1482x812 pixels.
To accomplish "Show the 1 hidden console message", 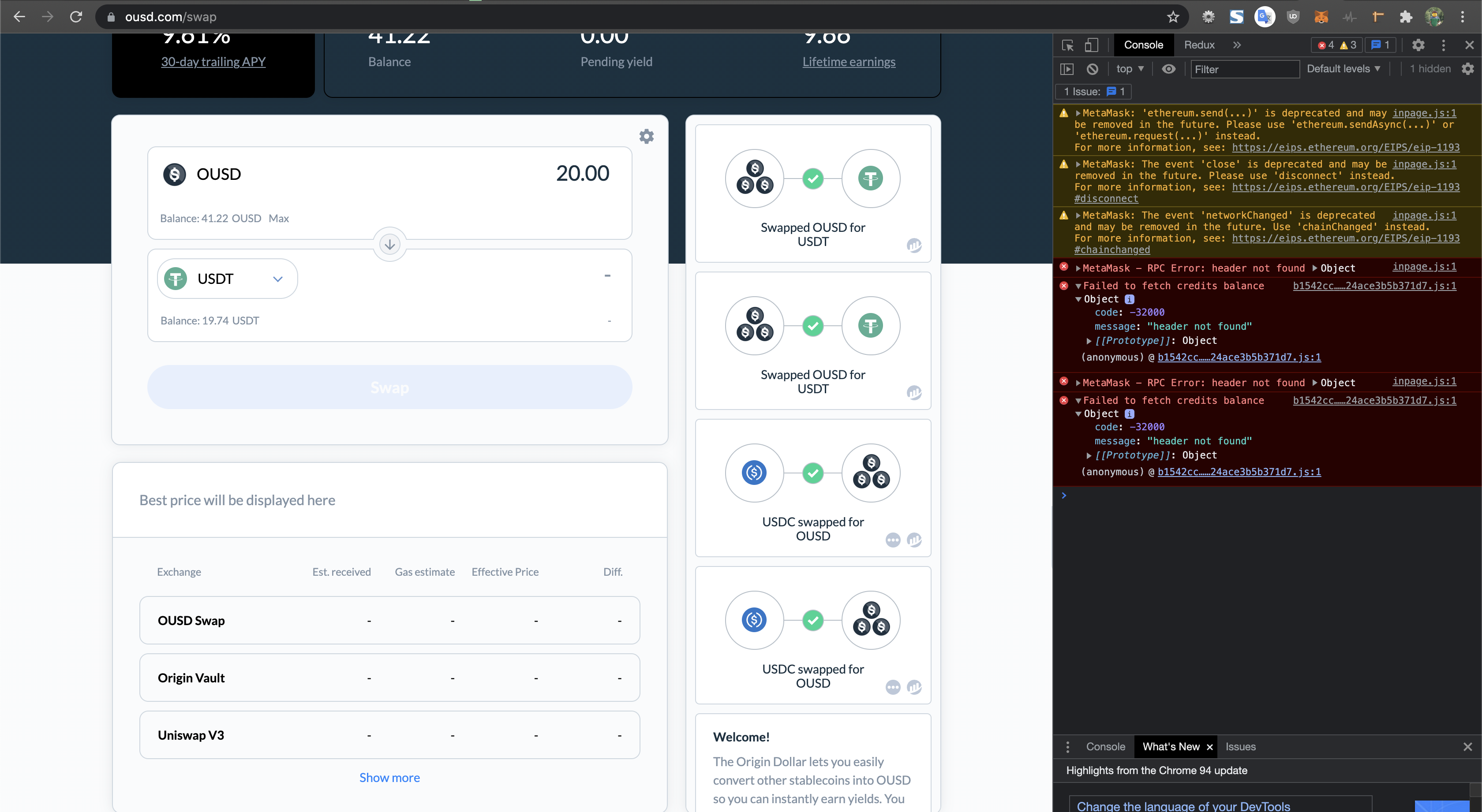I will click(x=1431, y=68).
